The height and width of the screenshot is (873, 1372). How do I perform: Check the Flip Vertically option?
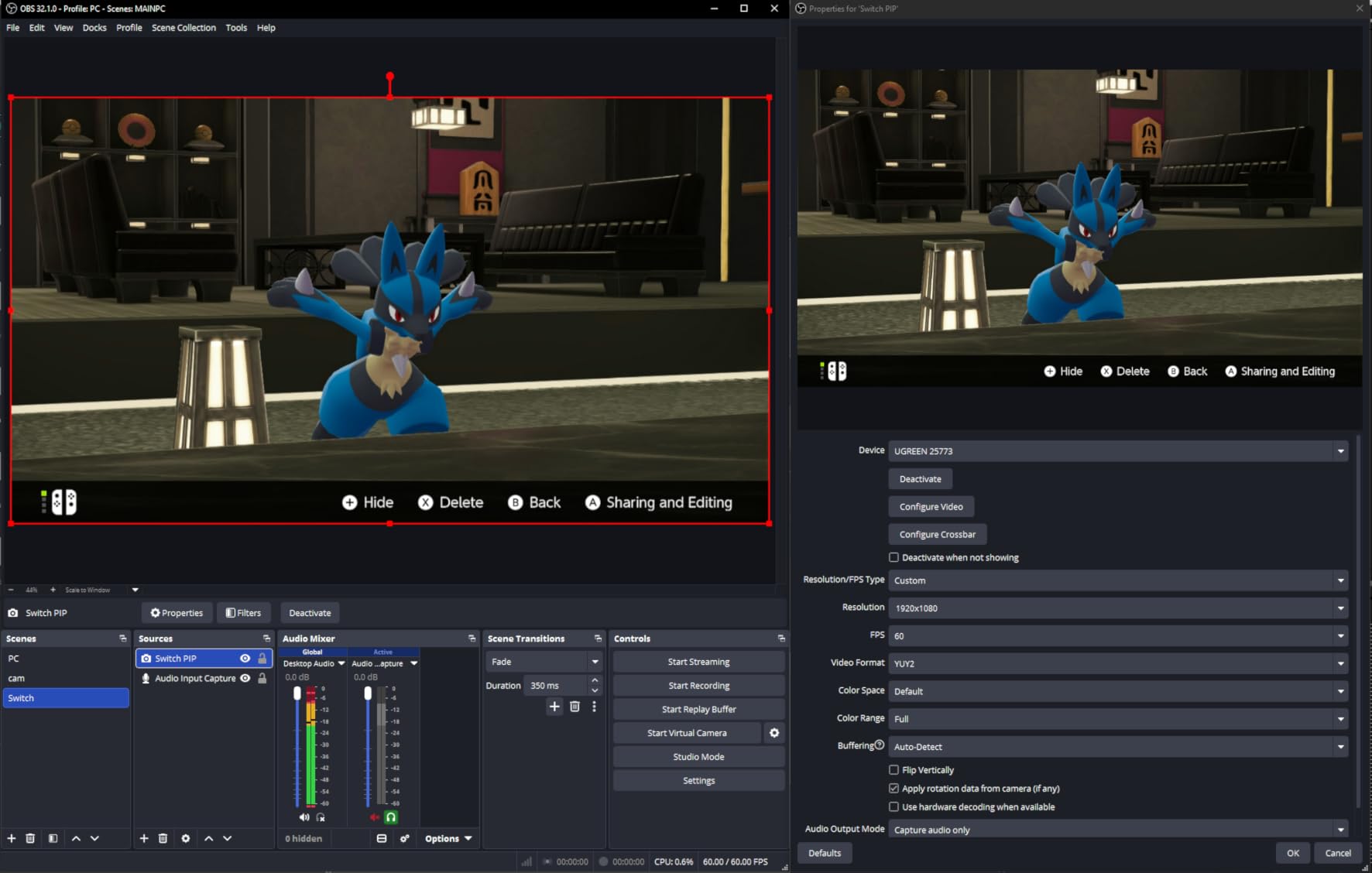point(894,770)
